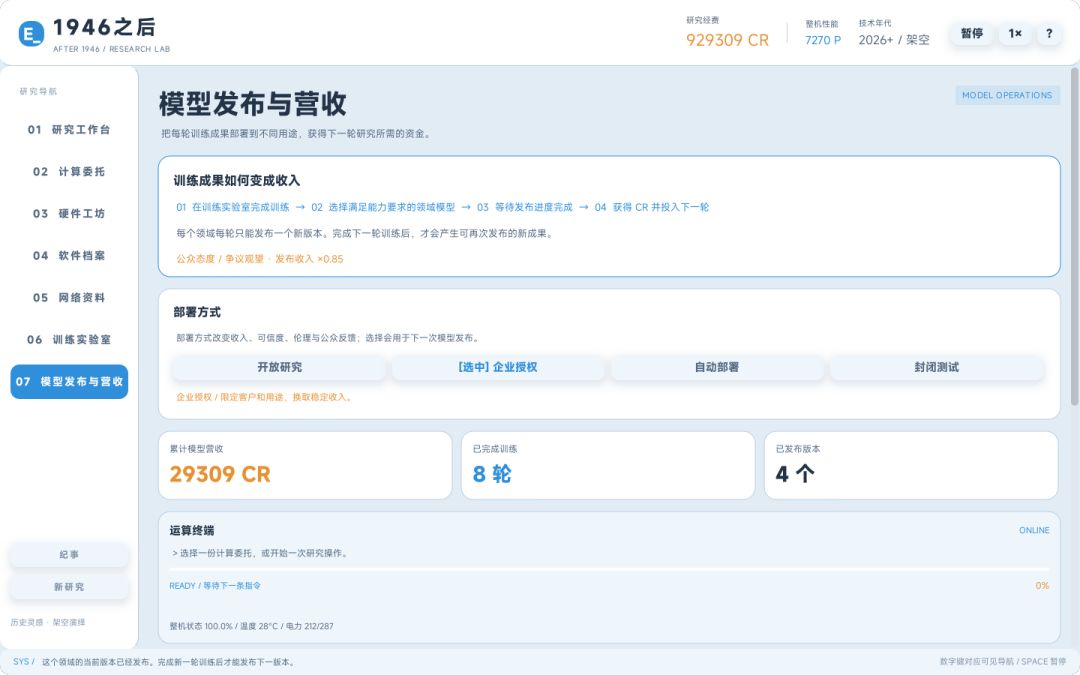Click the 公众态度 / 争议观望 revenue modifier line
This screenshot has width=1080, height=675.
point(260,259)
